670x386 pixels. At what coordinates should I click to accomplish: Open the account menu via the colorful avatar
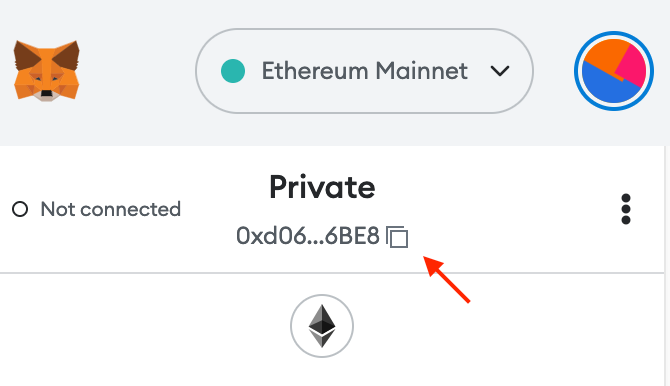[614, 71]
